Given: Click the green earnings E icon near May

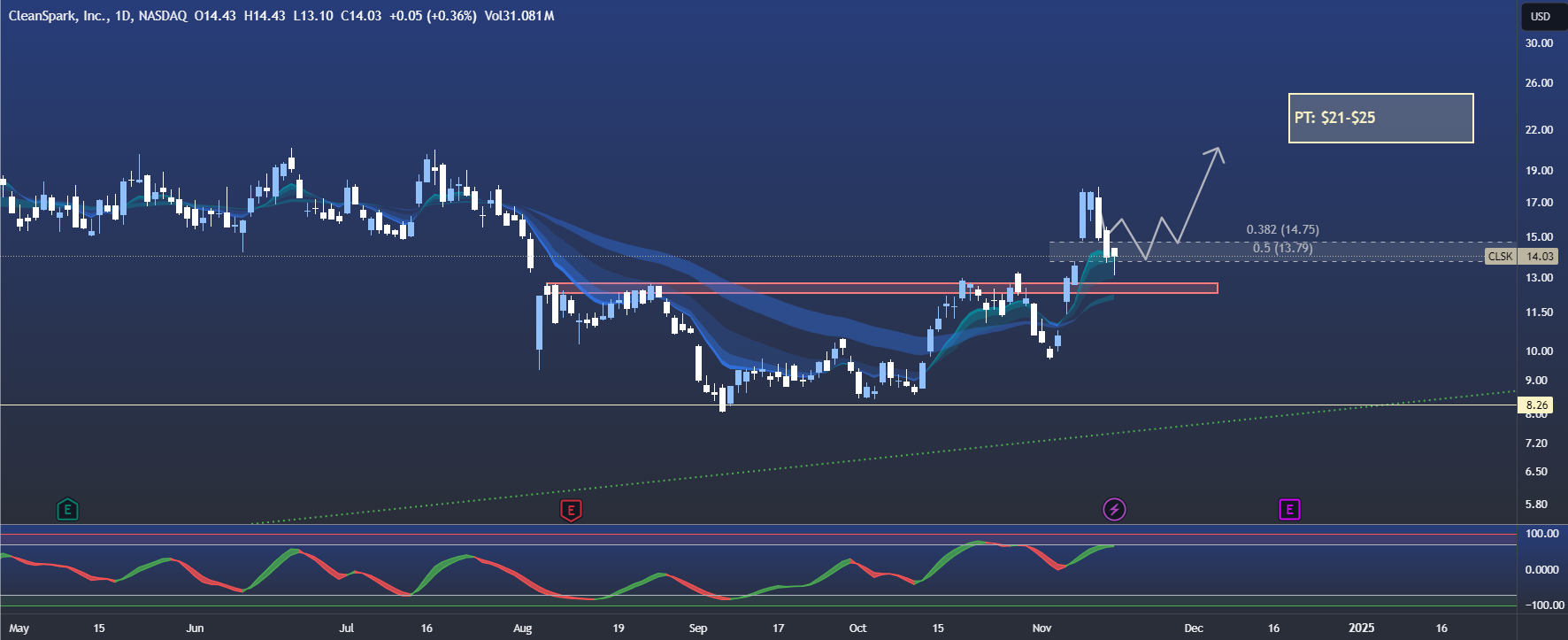Looking at the screenshot, I should 67,510.
